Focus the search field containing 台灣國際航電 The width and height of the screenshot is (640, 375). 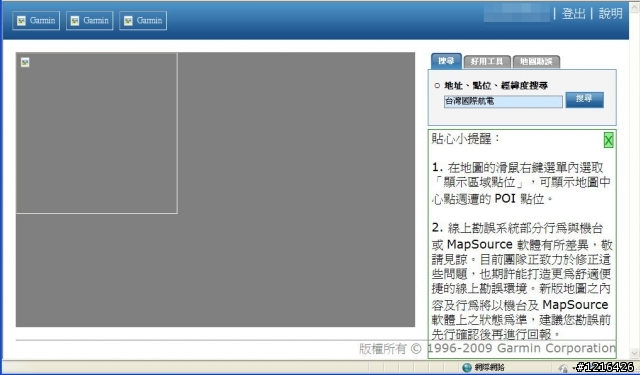point(503,101)
